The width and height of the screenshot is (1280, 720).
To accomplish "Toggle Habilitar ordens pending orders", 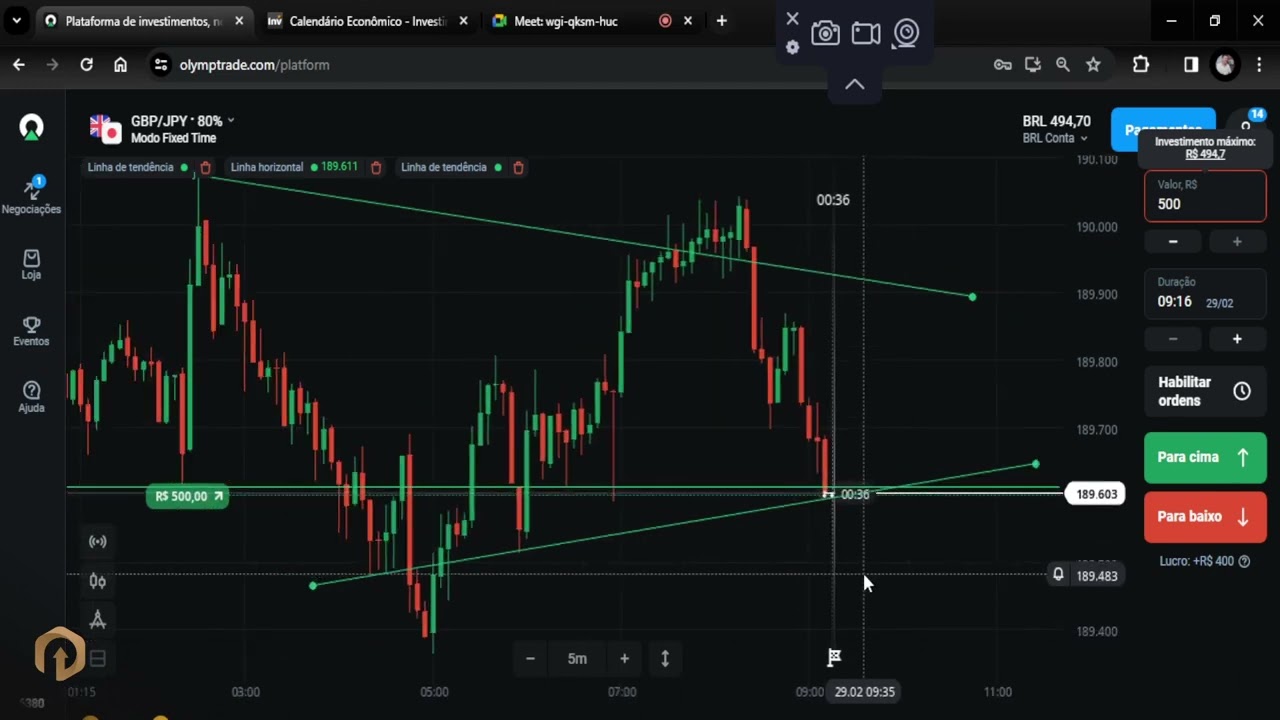I will point(1205,391).
